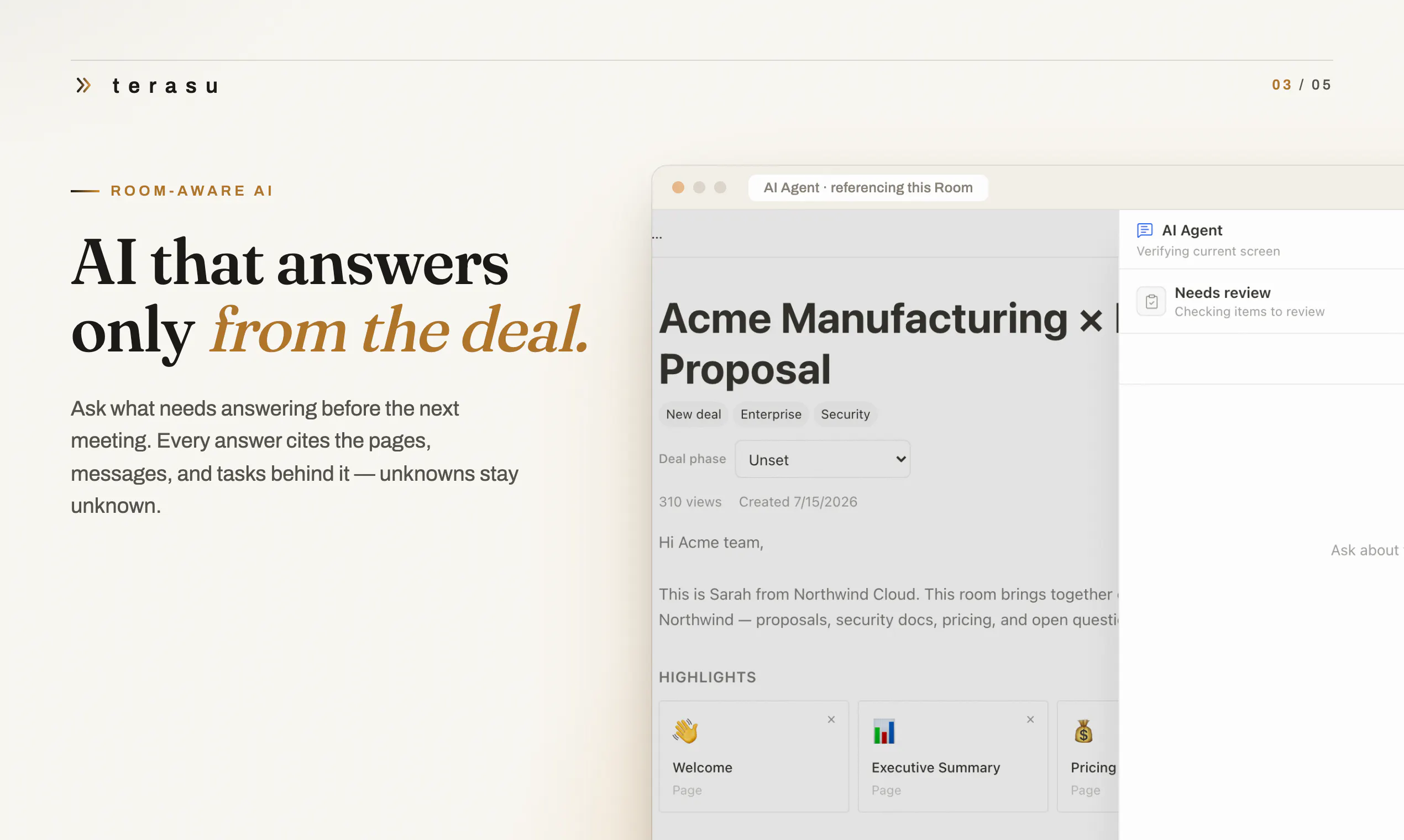Click the bar chart emoji icon
Viewport: 1404px width, 840px height.
coord(884,731)
